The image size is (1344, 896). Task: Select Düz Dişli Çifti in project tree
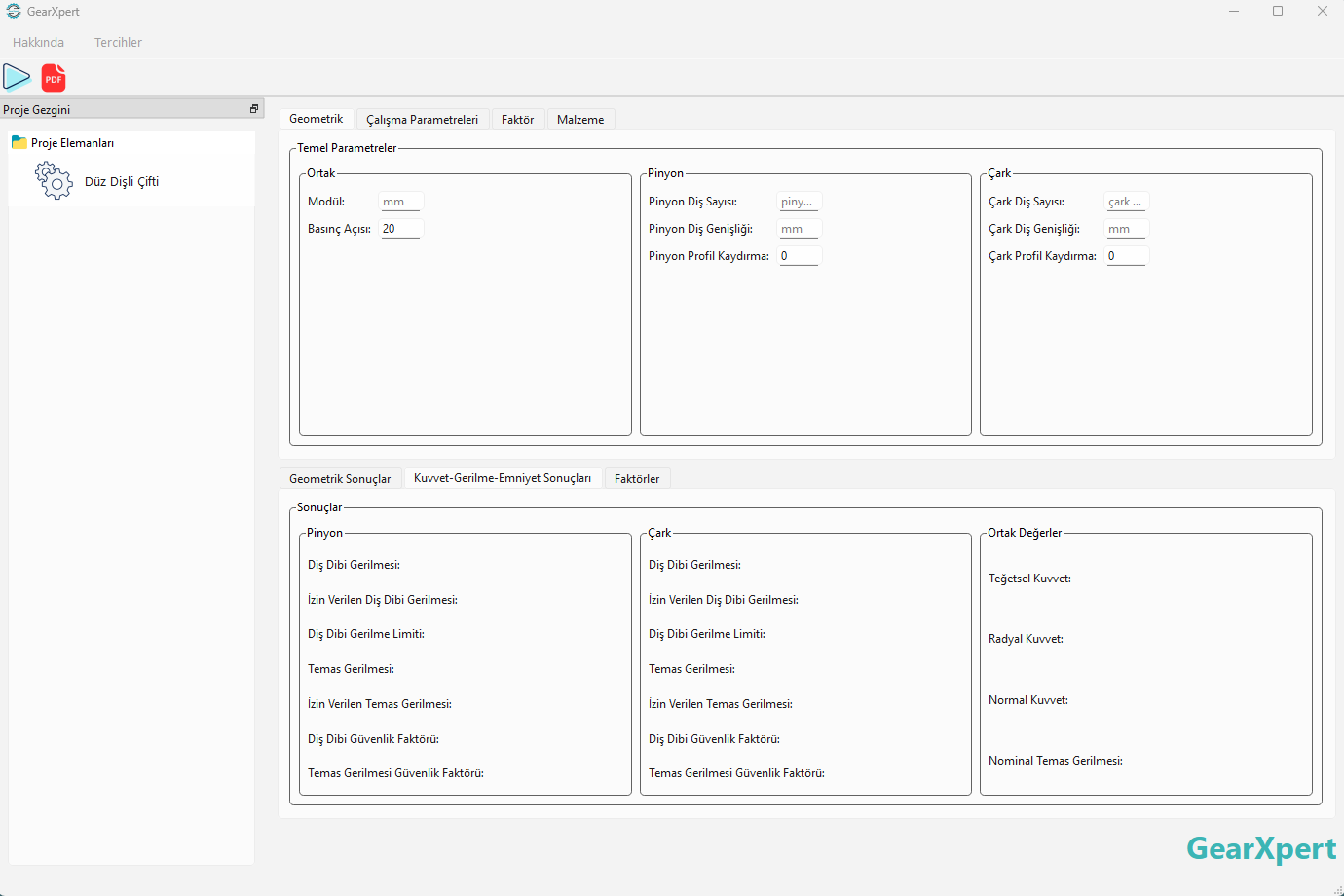[122, 182]
